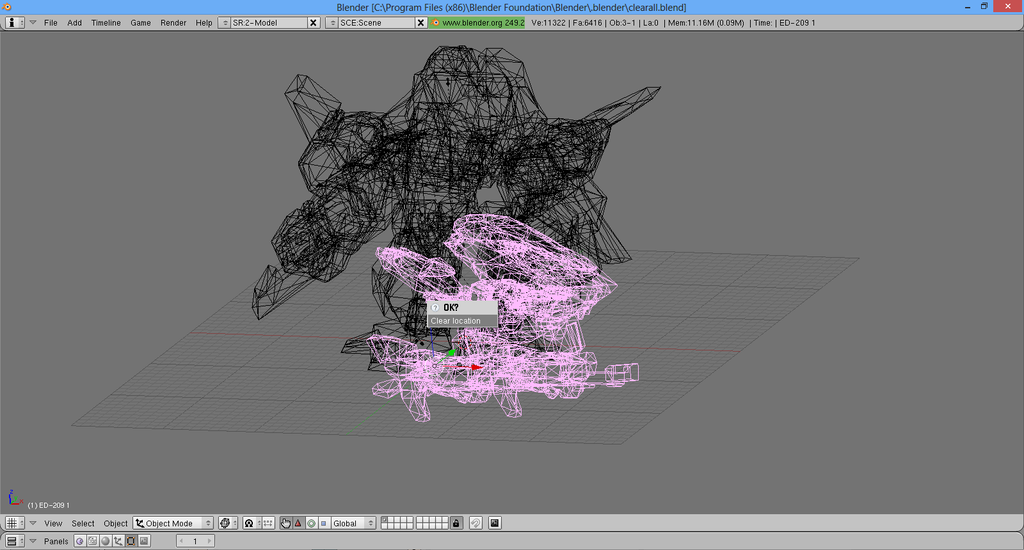
Task: Open the Object menu in 3D header
Action: click(116, 523)
